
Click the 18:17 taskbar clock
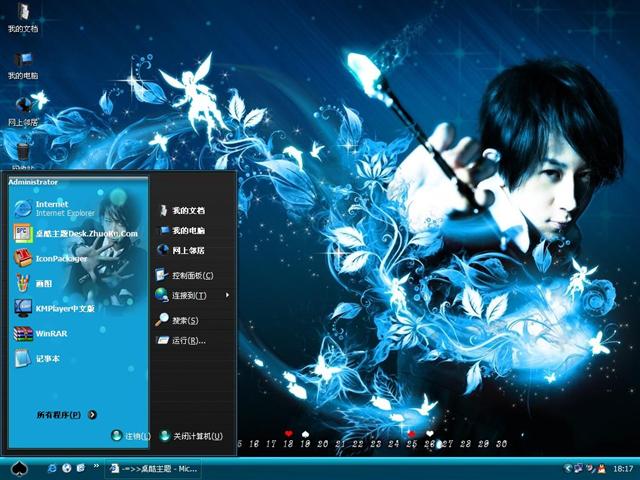623,469
